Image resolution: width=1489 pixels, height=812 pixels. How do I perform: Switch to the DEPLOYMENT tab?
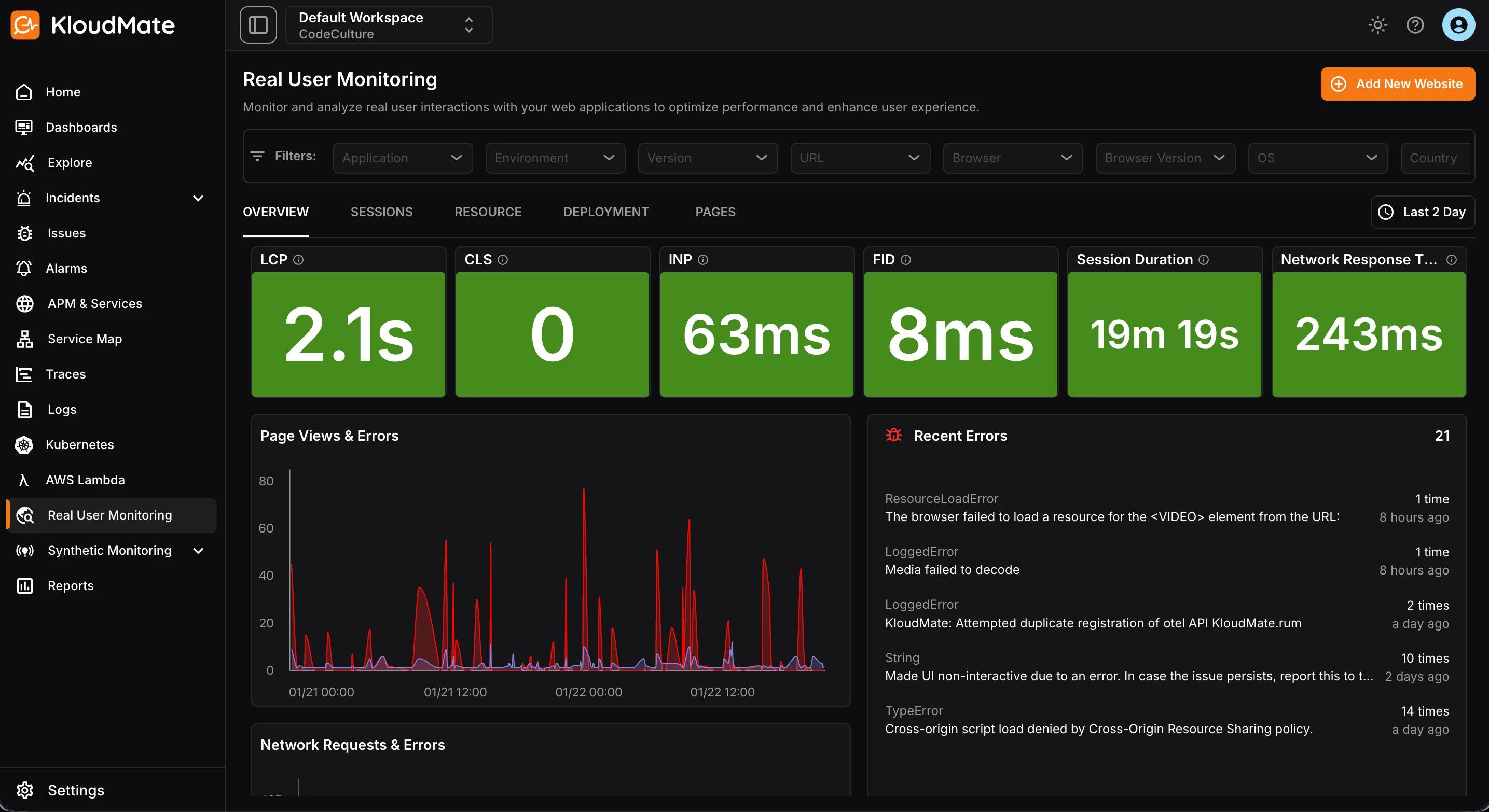click(x=606, y=212)
